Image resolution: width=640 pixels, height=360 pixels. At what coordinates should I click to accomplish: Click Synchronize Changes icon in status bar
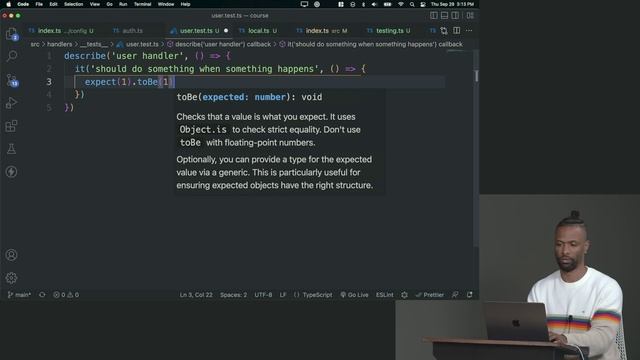[42, 295]
